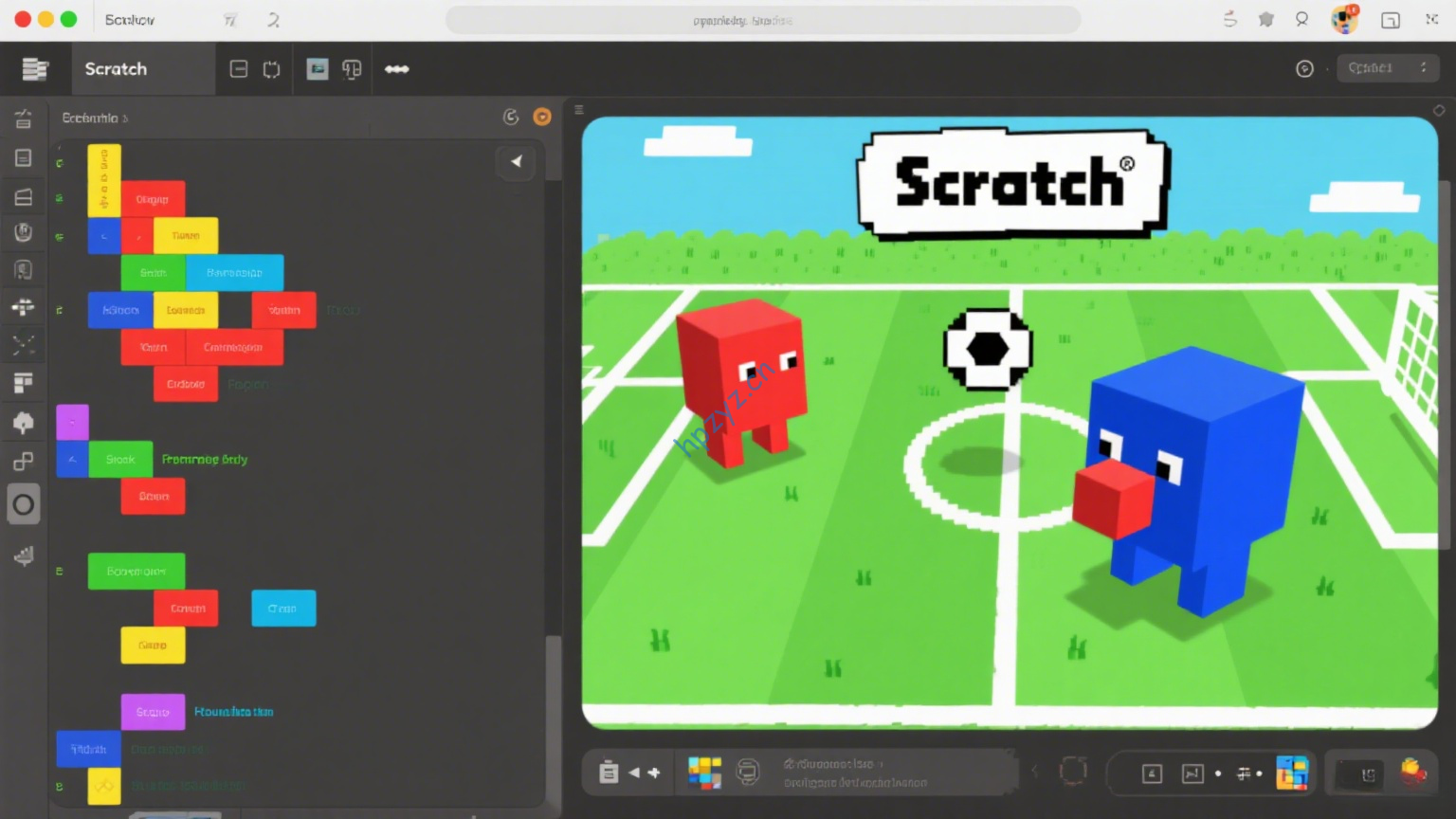Click the yellow block with diamond symbol at bottom
Screen dimensions: 1456x819
[x=104, y=786]
